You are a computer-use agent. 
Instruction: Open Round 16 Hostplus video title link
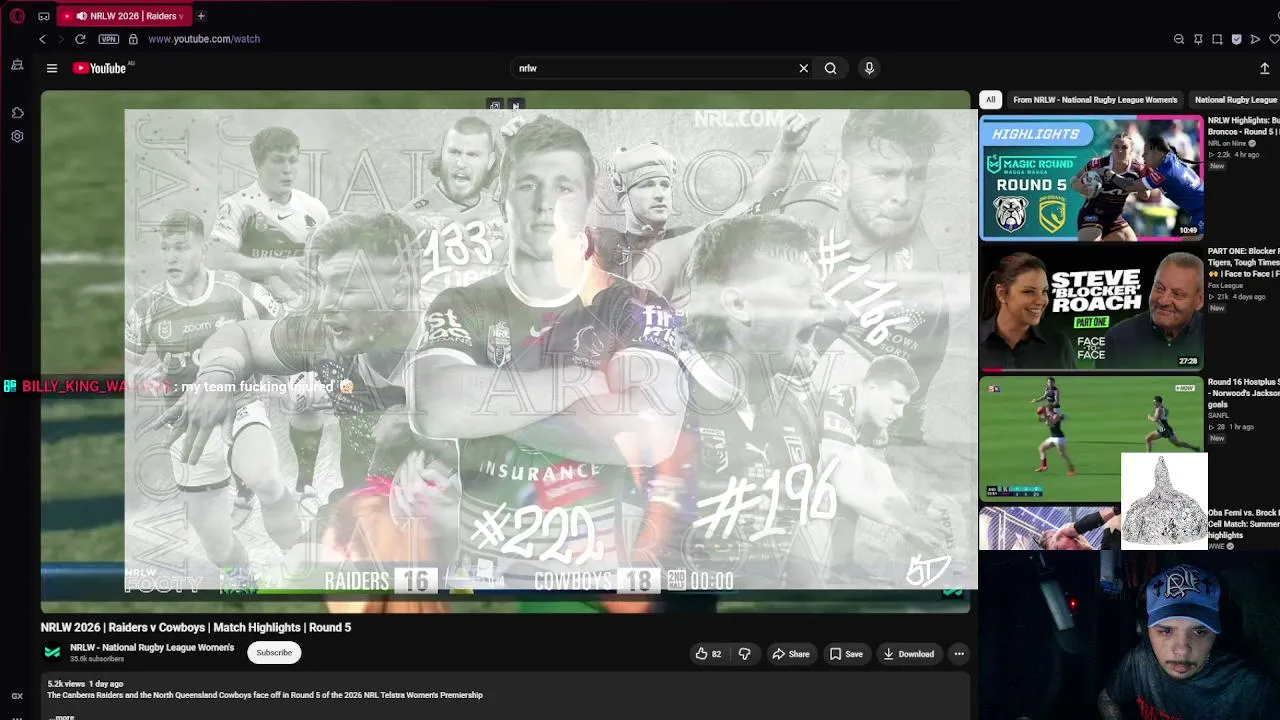[1243, 393]
